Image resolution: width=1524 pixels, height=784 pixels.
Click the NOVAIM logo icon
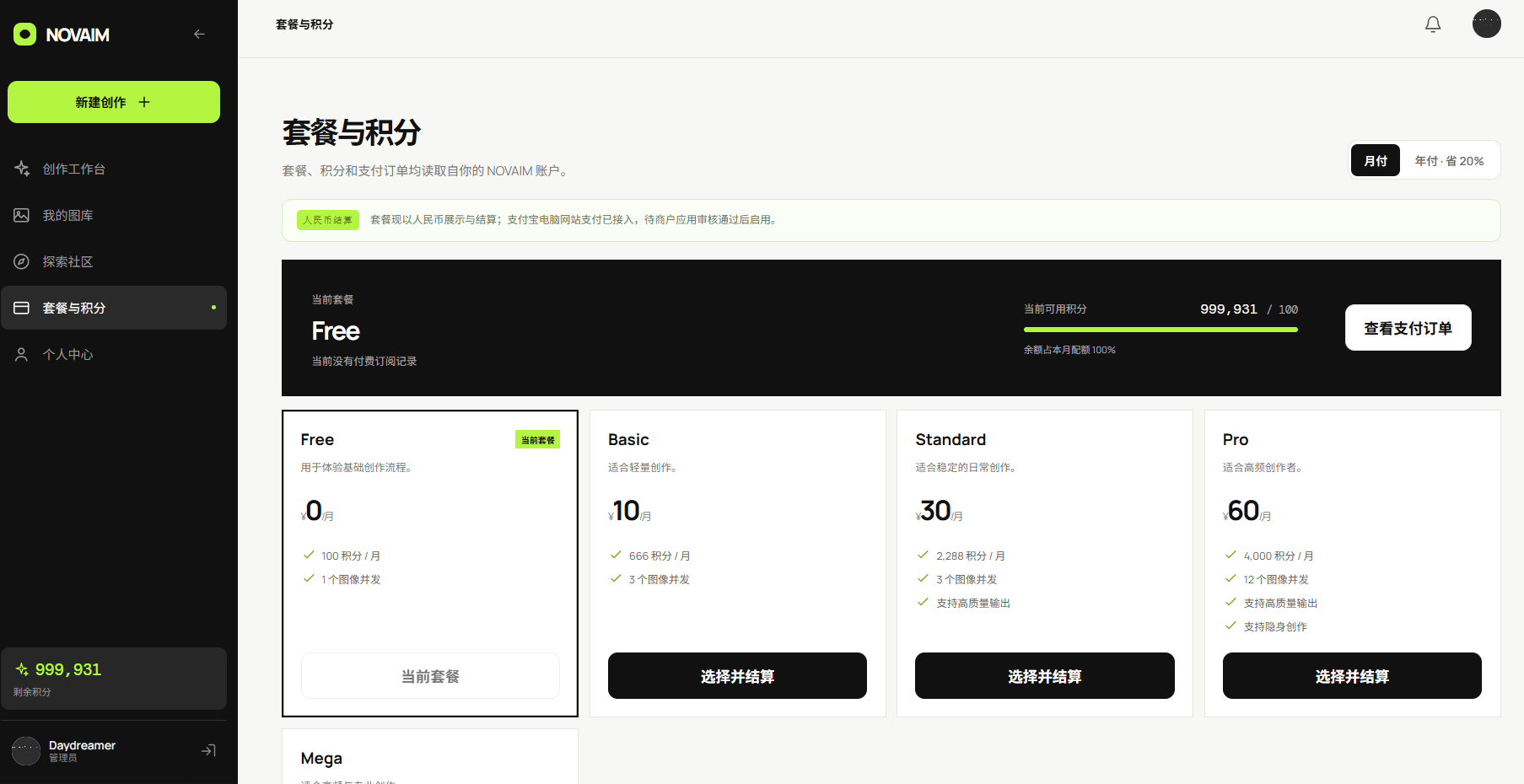point(24,35)
